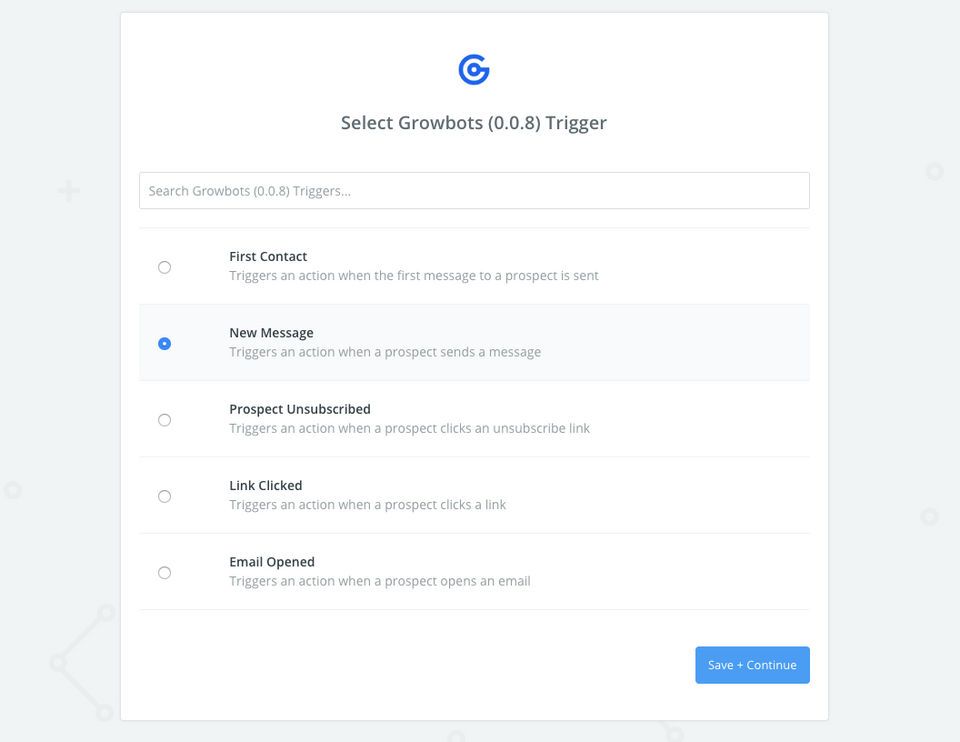
Task: Click the 'prospect clicks a link' description
Action: tap(368, 505)
